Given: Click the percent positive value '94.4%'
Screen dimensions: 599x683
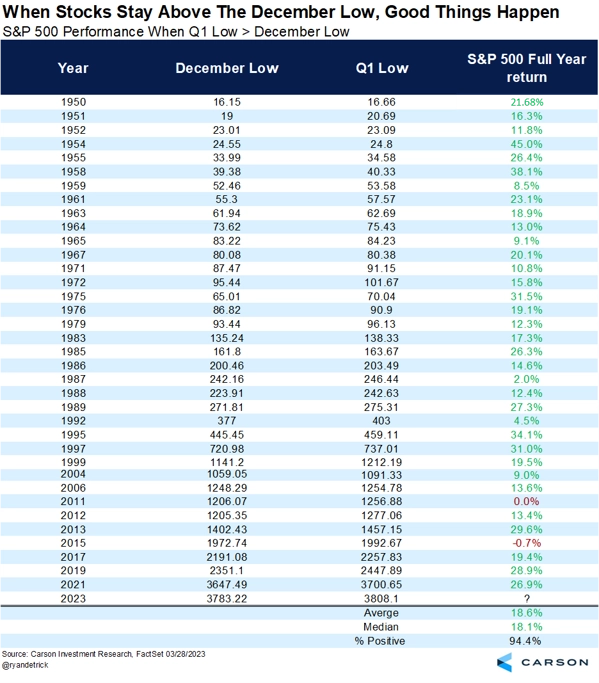Looking at the screenshot, I should click(525, 641).
